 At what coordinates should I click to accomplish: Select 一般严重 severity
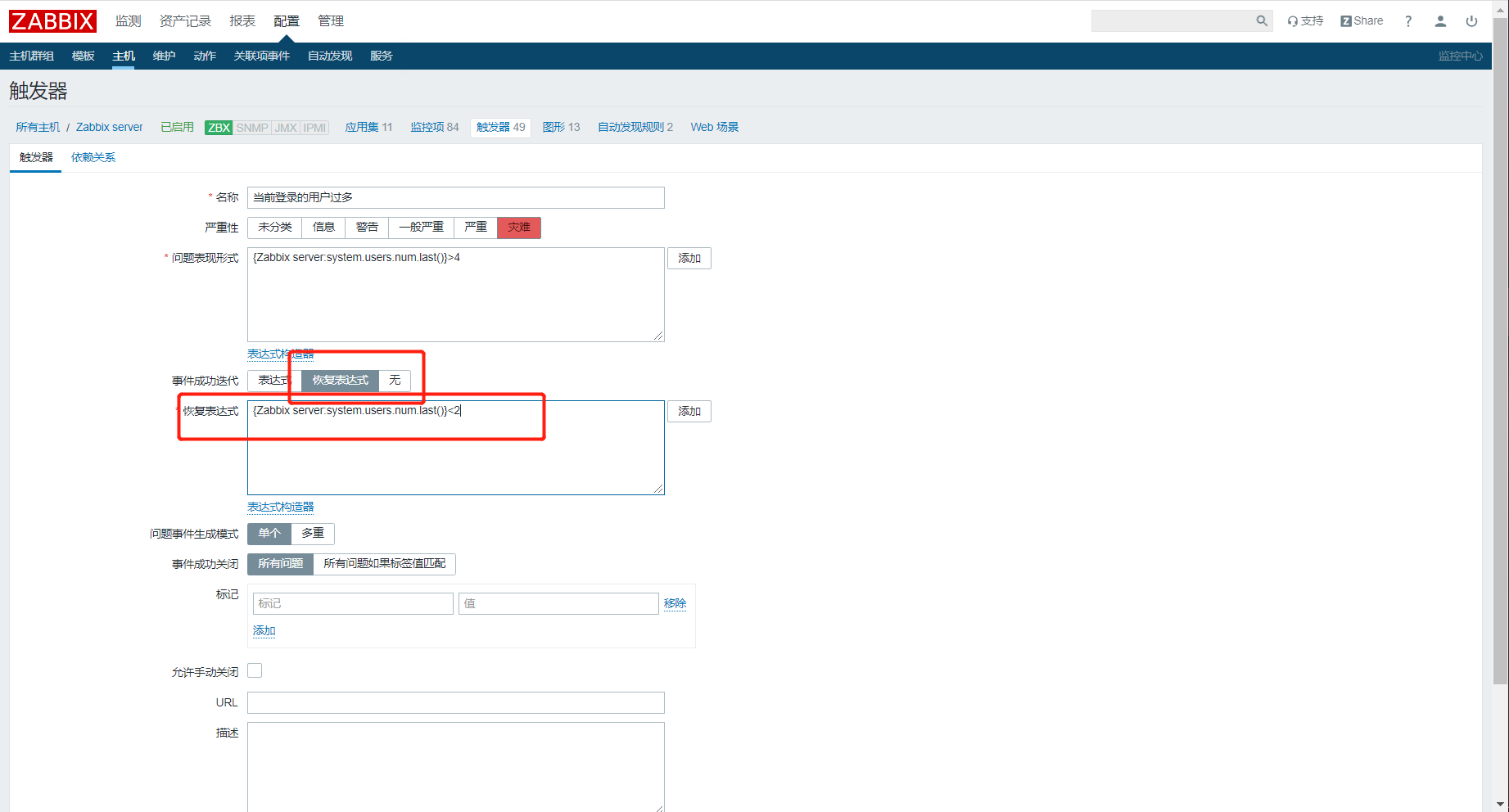tap(421, 228)
